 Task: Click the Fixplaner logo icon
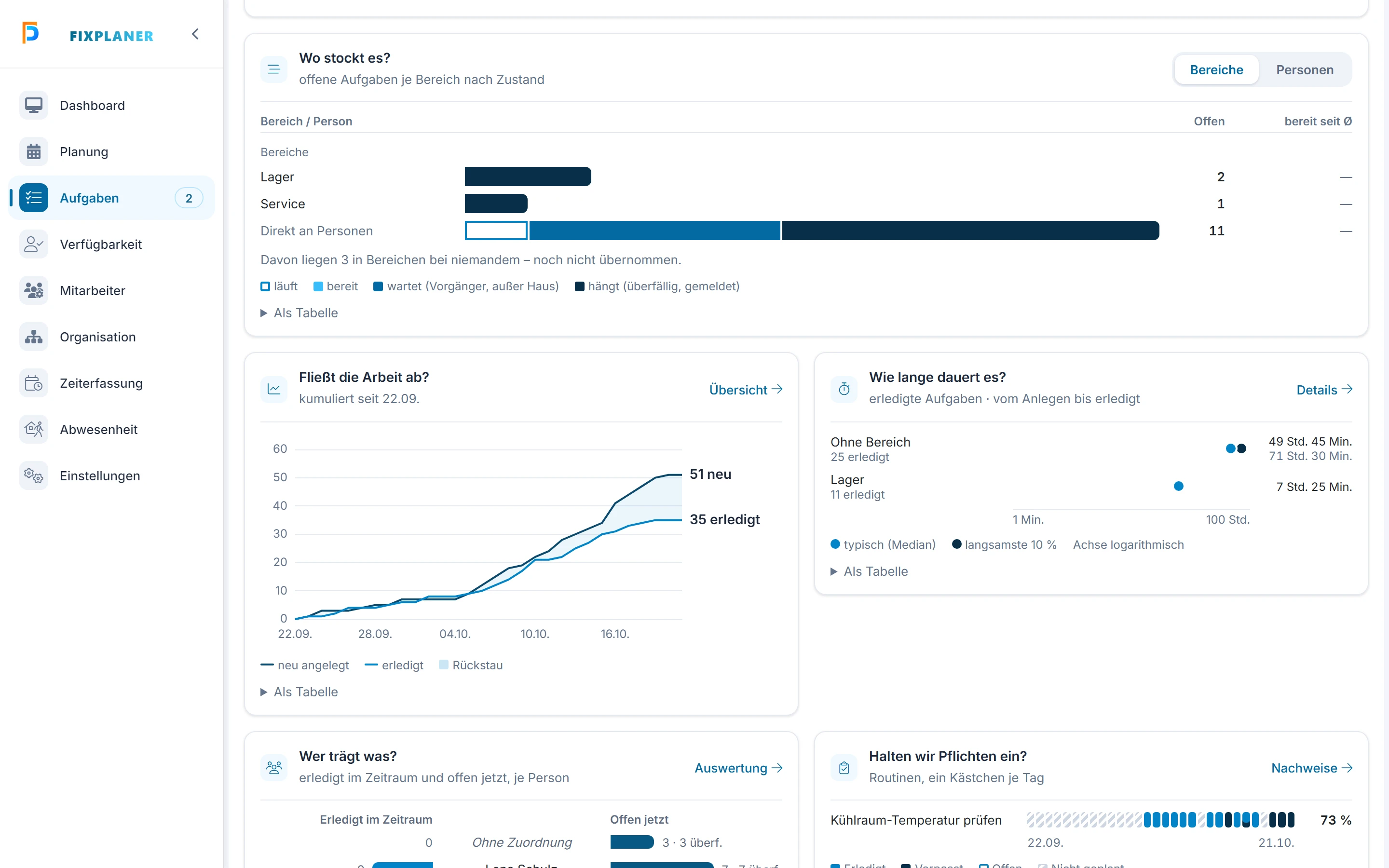coord(30,33)
